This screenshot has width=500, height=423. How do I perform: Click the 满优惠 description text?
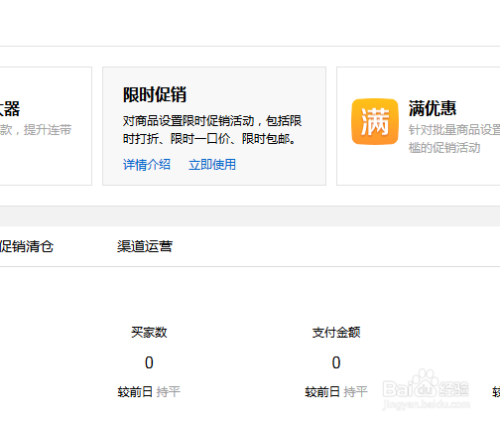pos(454,139)
